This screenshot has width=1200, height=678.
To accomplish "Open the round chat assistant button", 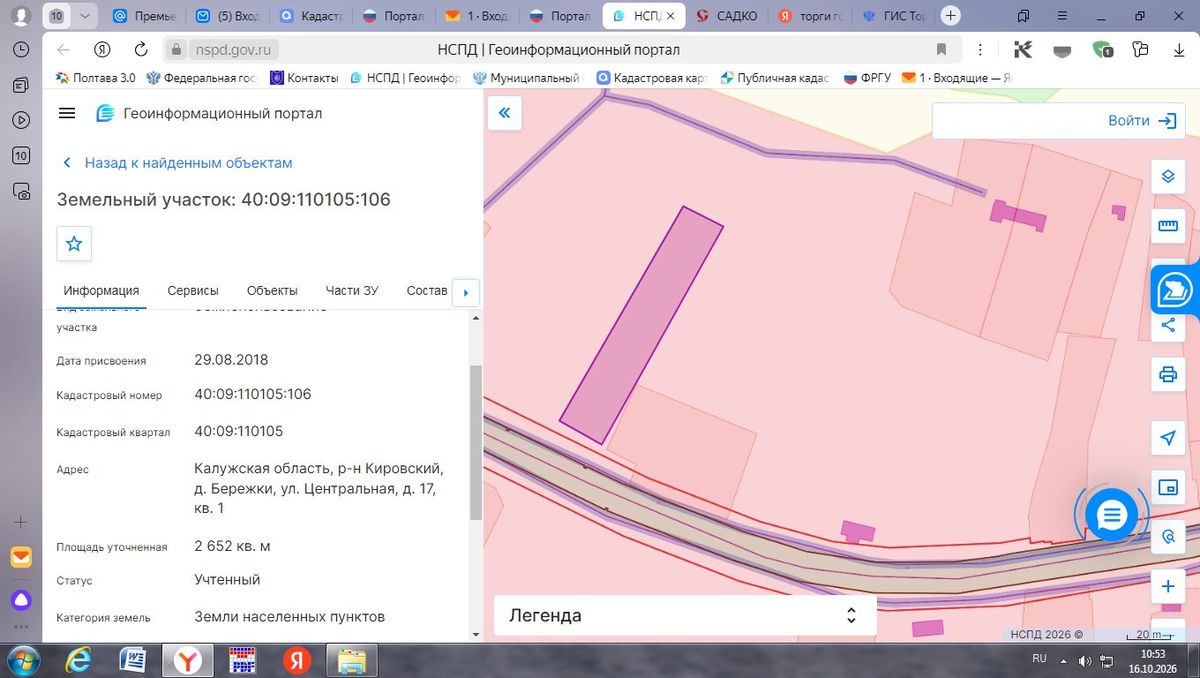I will [x=1111, y=514].
